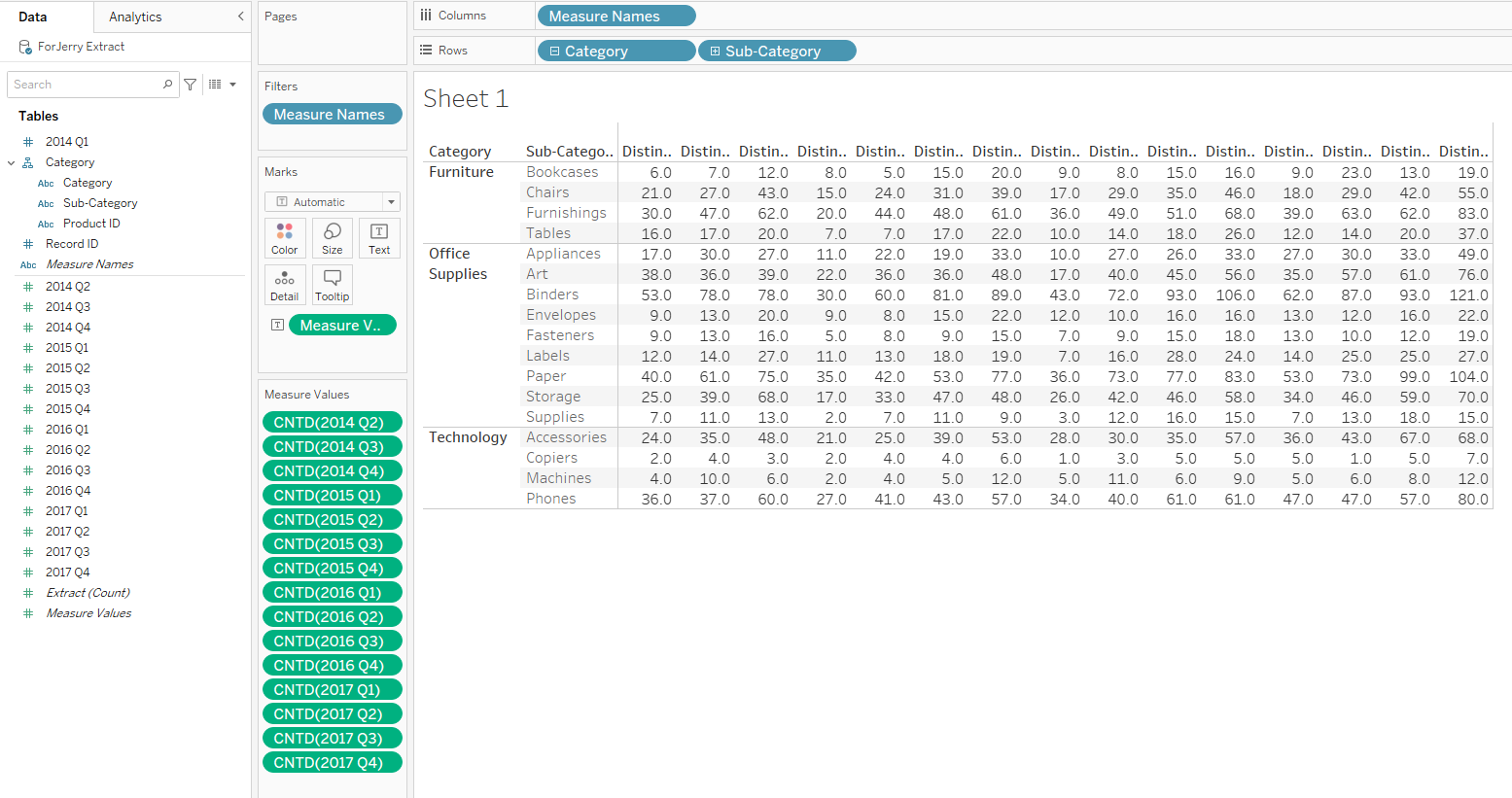Click the search magnifier icon in the Search field
Viewport: 1512px width, 798px height.
(168, 85)
